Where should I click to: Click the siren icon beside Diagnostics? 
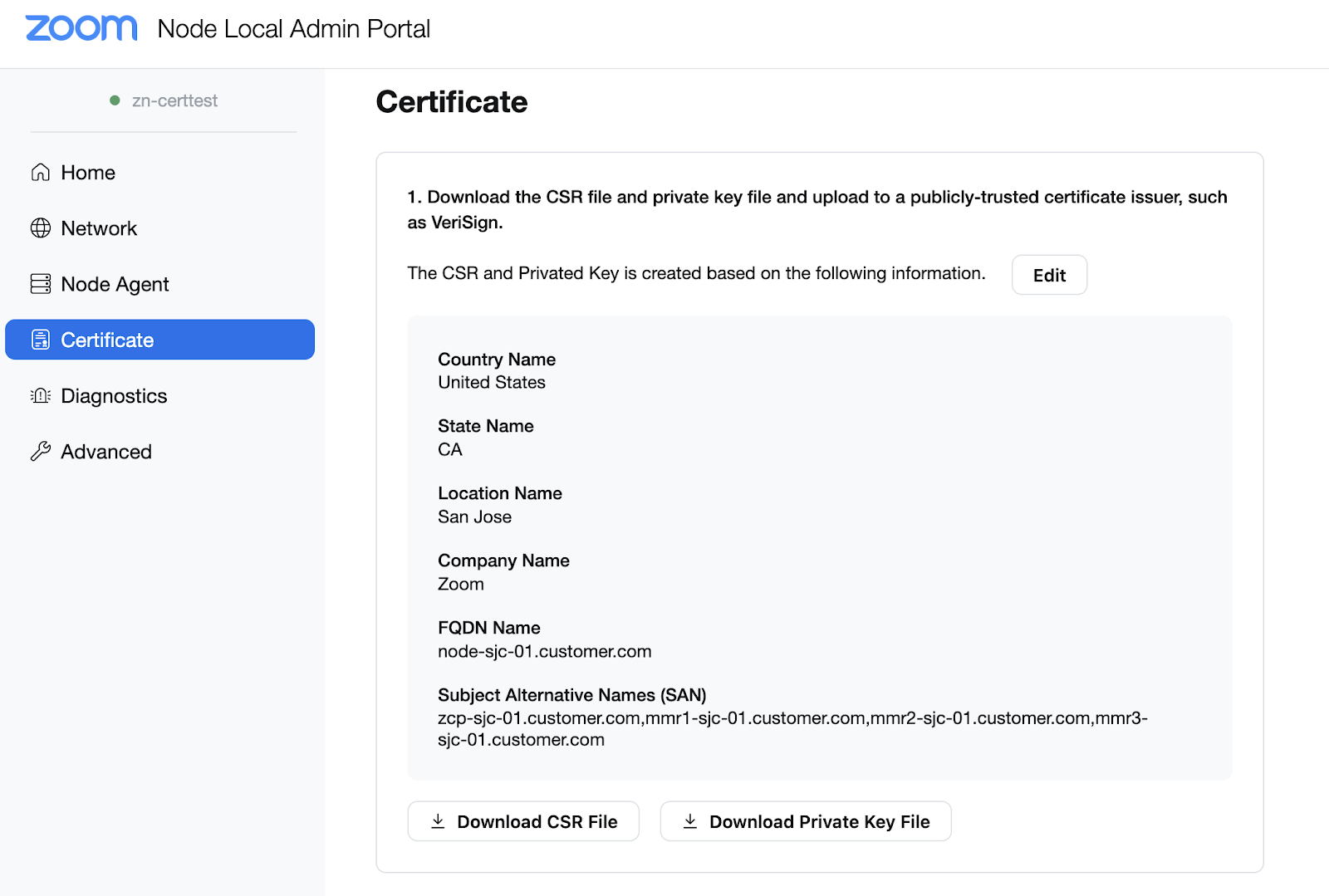[41, 396]
